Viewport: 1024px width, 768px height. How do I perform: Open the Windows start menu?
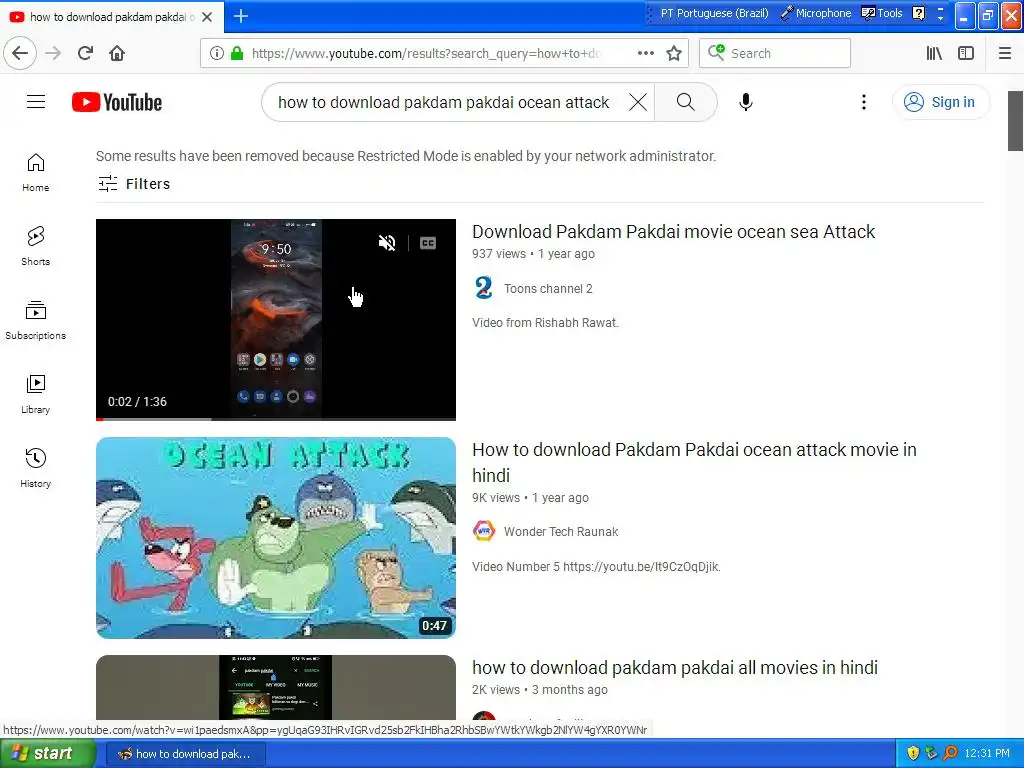click(47, 754)
